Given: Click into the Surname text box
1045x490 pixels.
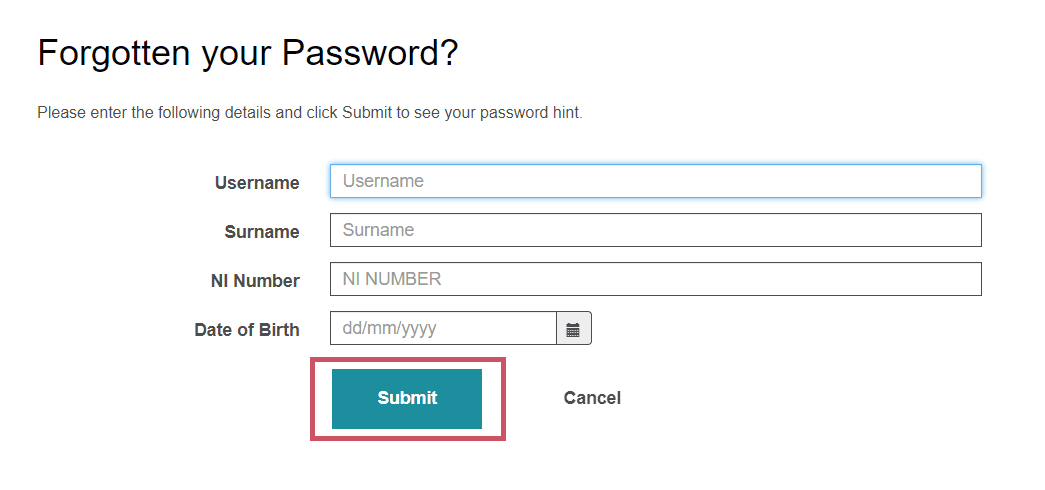Looking at the screenshot, I should coord(656,230).
